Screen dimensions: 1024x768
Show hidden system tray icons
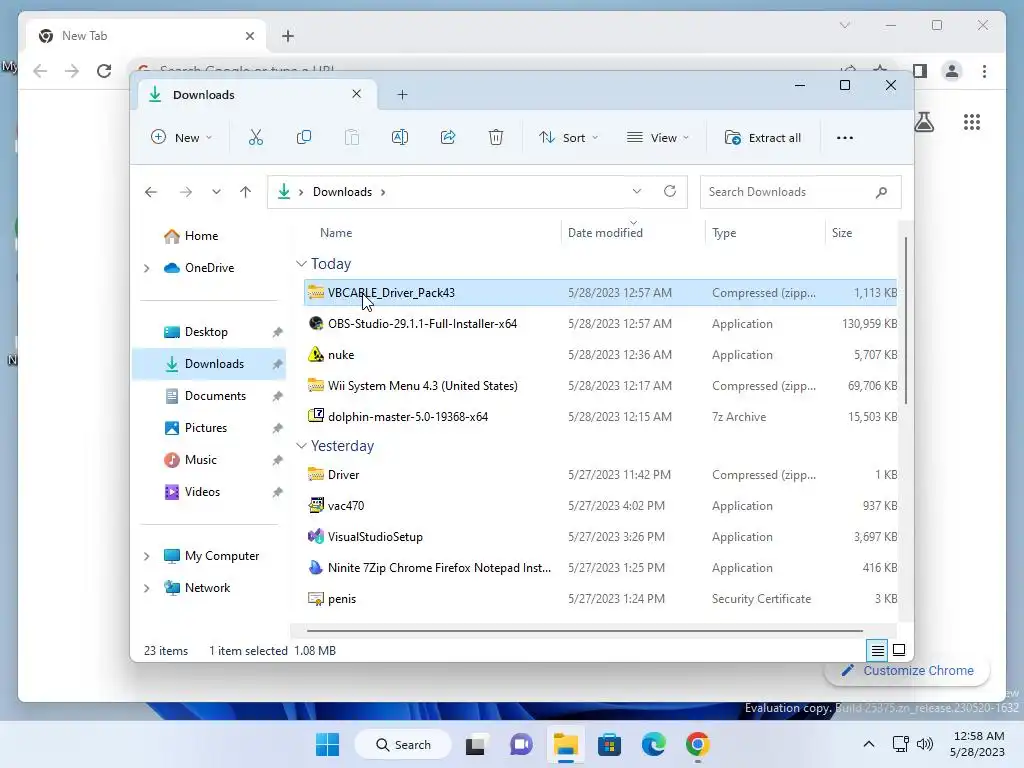pos(869,744)
